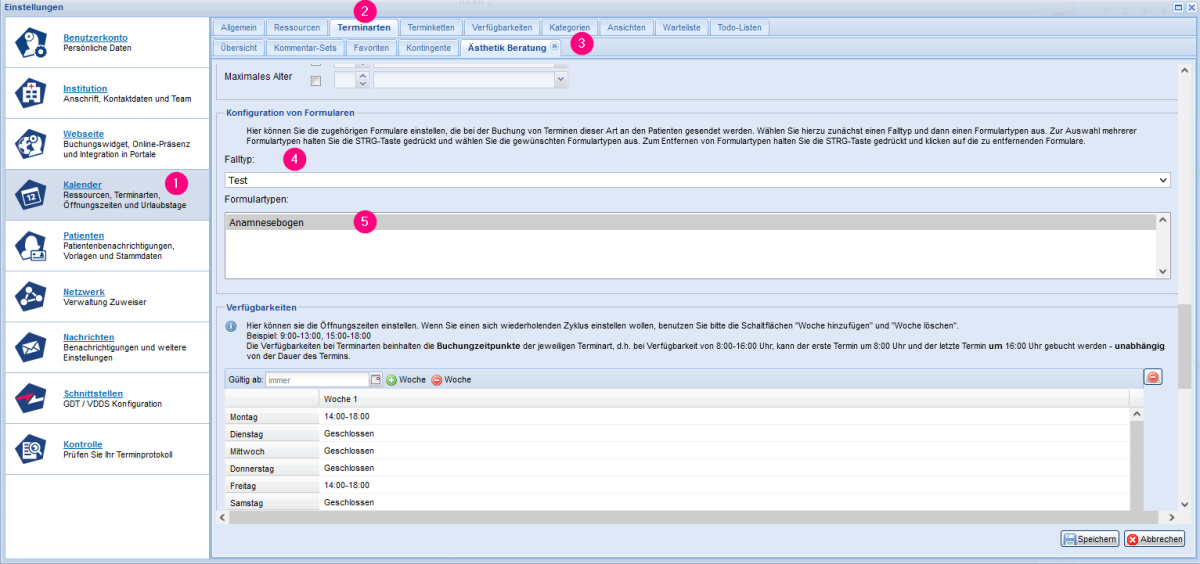
Task: Increase Maximales Alter with spinner up arrow
Action: coord(362,75)
